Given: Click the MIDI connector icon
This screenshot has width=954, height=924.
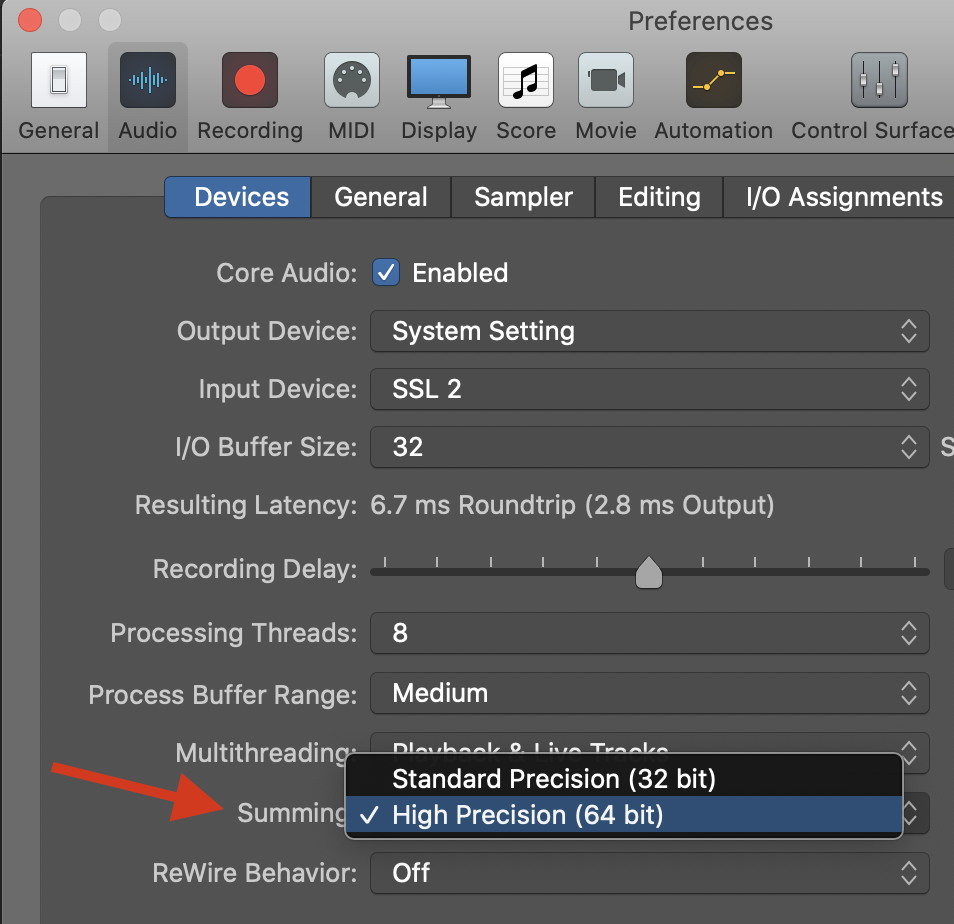Looking at the screenshot, I should pyautogui.click(x=351, y=82).
